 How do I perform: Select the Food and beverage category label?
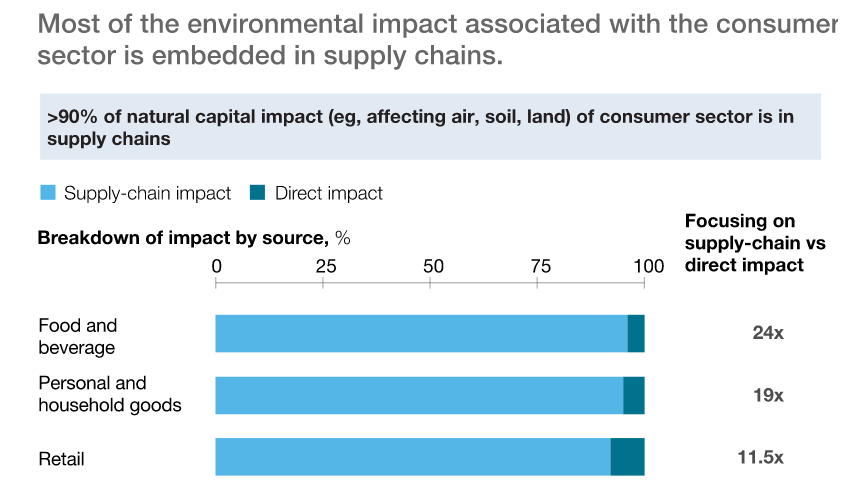point(78,336)
